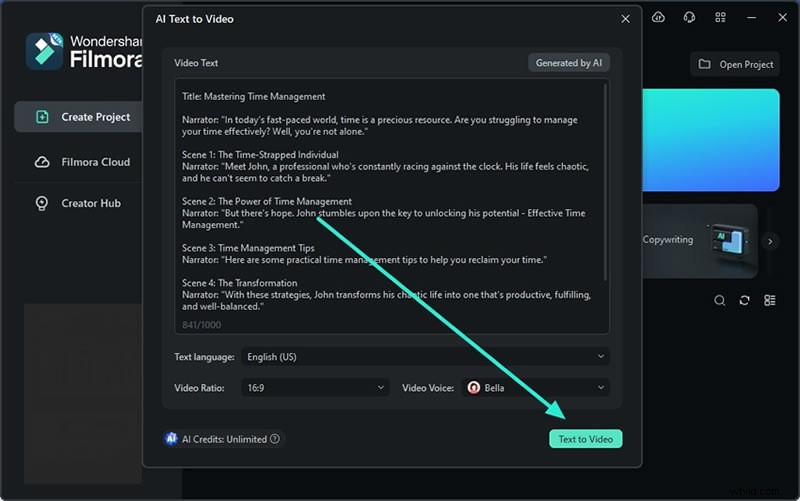Click the Open Project button
The height and width of the screenshot is (501, 800).
pyautogui.click(x=735, y=64)
